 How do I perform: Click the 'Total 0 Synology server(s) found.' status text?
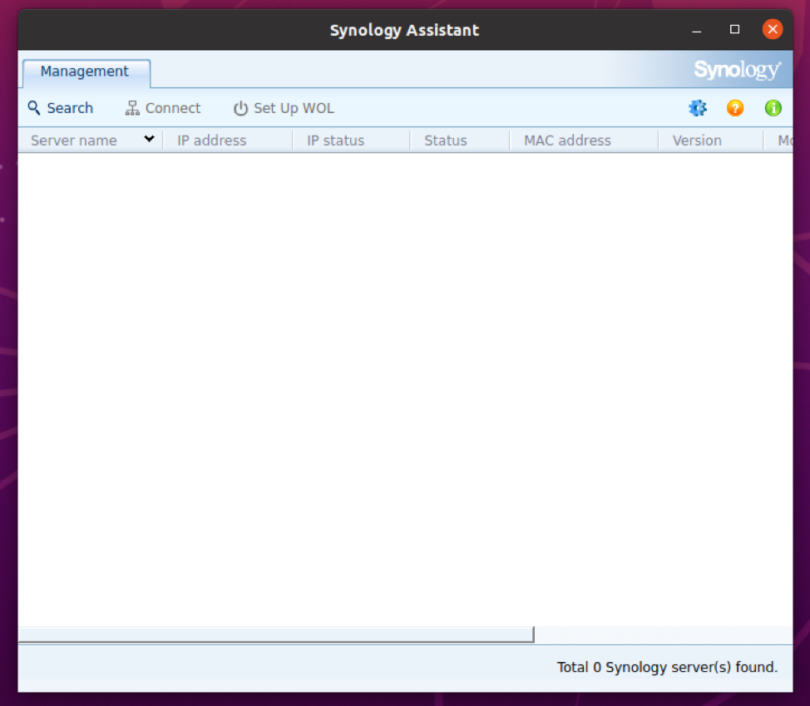[x=667, y=667]
